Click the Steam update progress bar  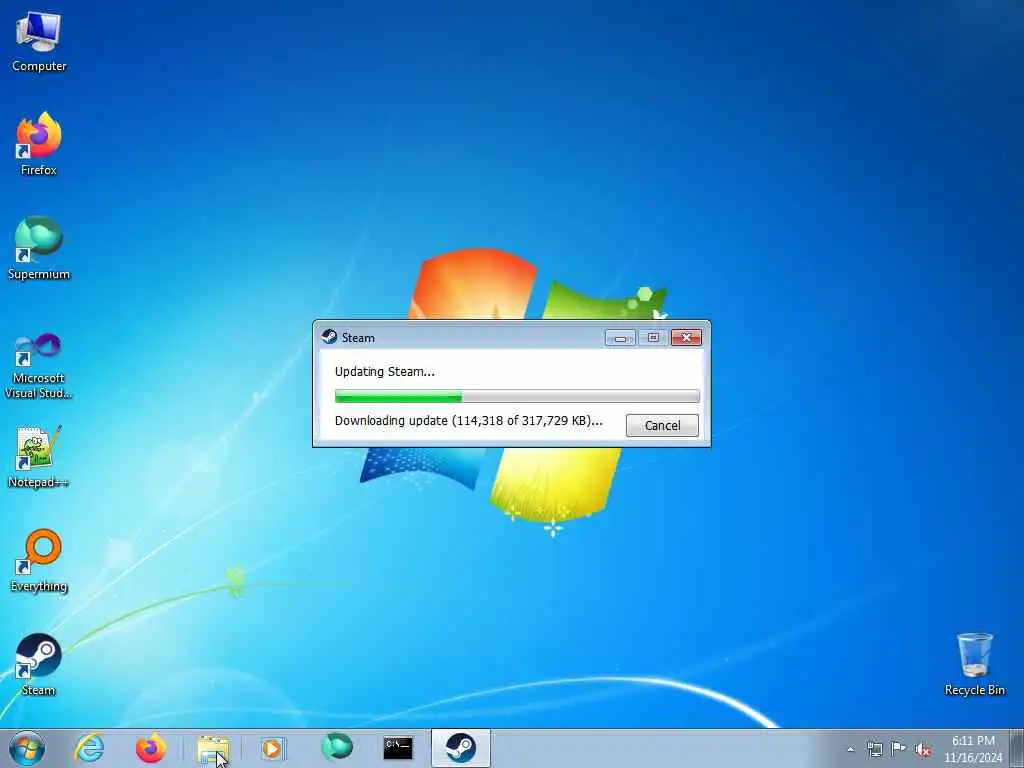tap(517, 396)
